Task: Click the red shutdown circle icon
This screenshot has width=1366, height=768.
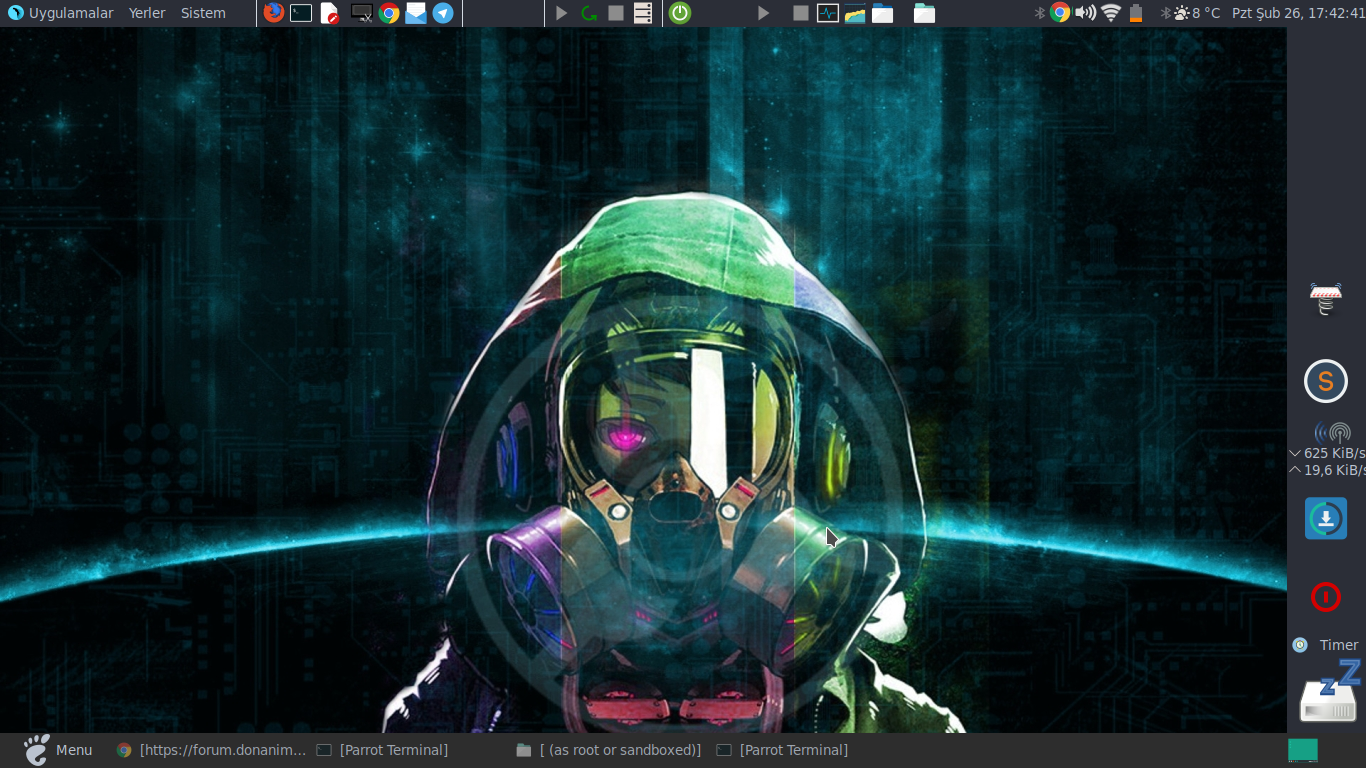Action: tap(1326, 597)
